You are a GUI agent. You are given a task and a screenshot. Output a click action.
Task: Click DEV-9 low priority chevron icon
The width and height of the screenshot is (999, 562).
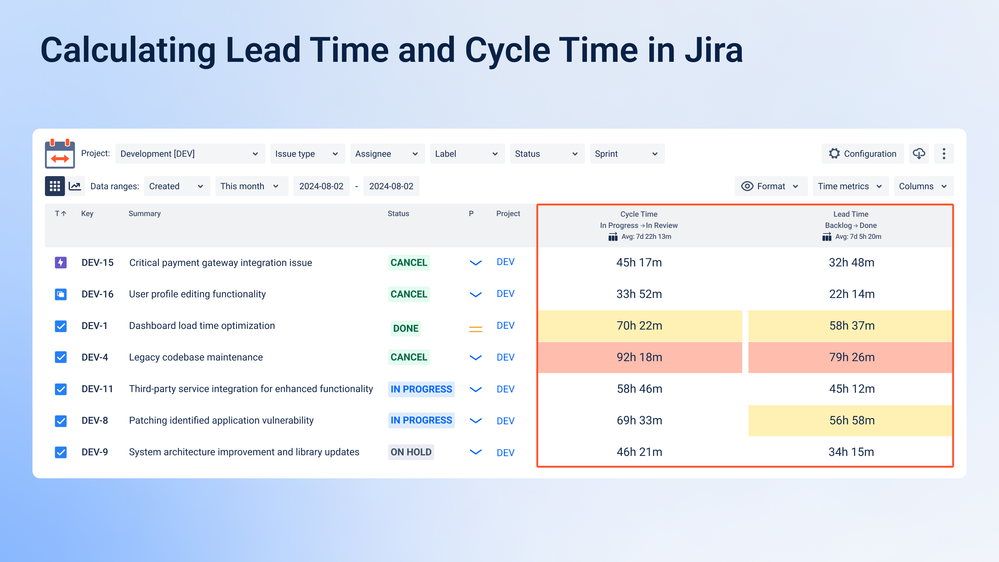pyautogui.click(x=475, y=452)
